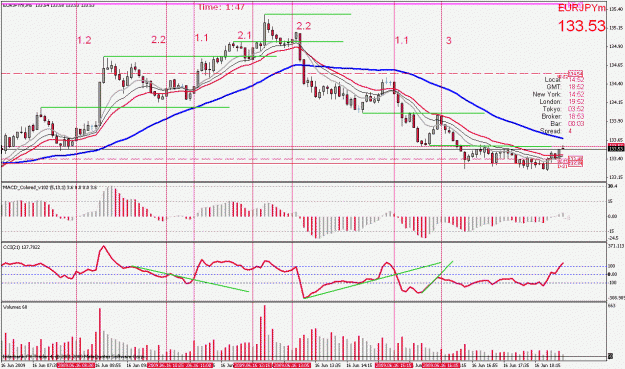
Task: Click the '16 Jun 14:15' time axis label
Action: (359, 365)
